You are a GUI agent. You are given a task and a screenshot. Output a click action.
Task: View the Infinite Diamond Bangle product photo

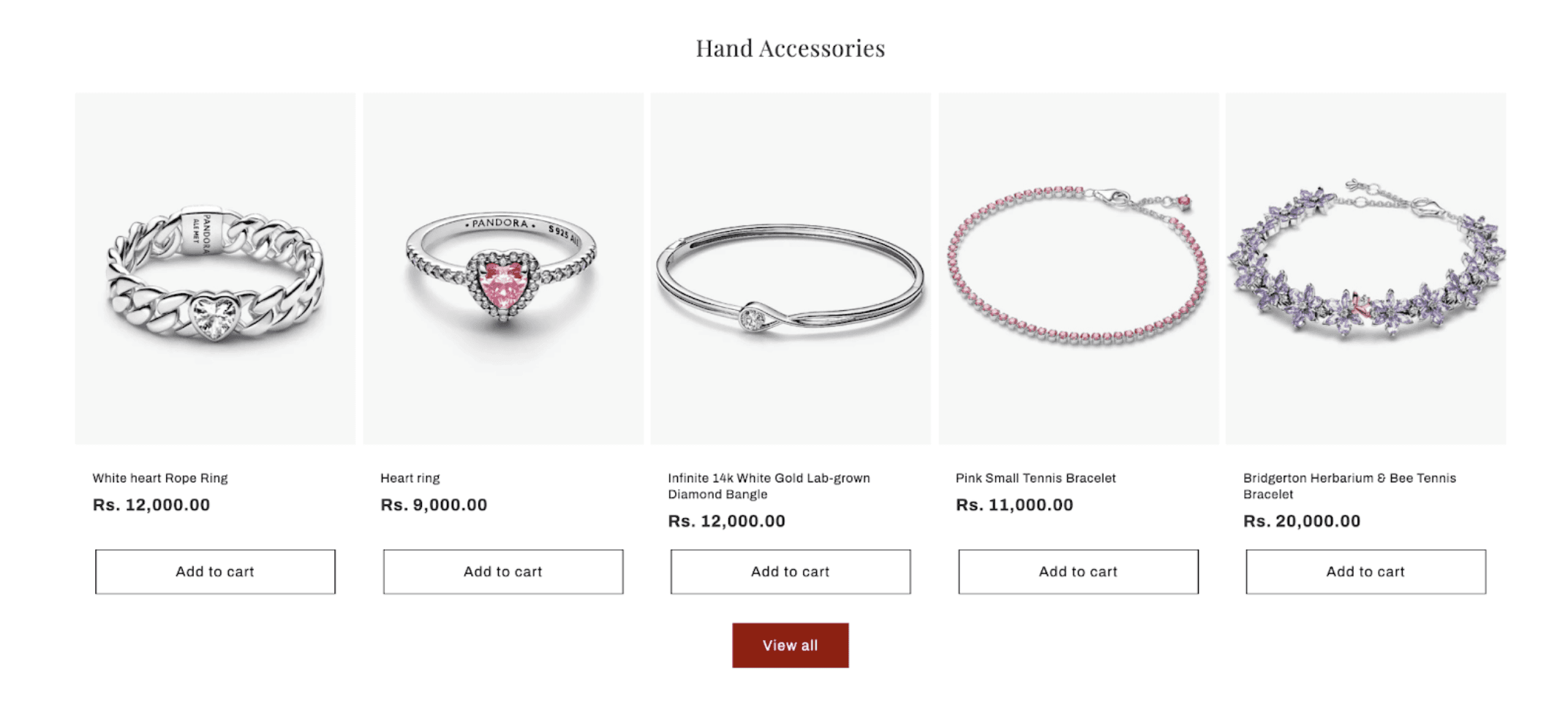click(791, 268)
